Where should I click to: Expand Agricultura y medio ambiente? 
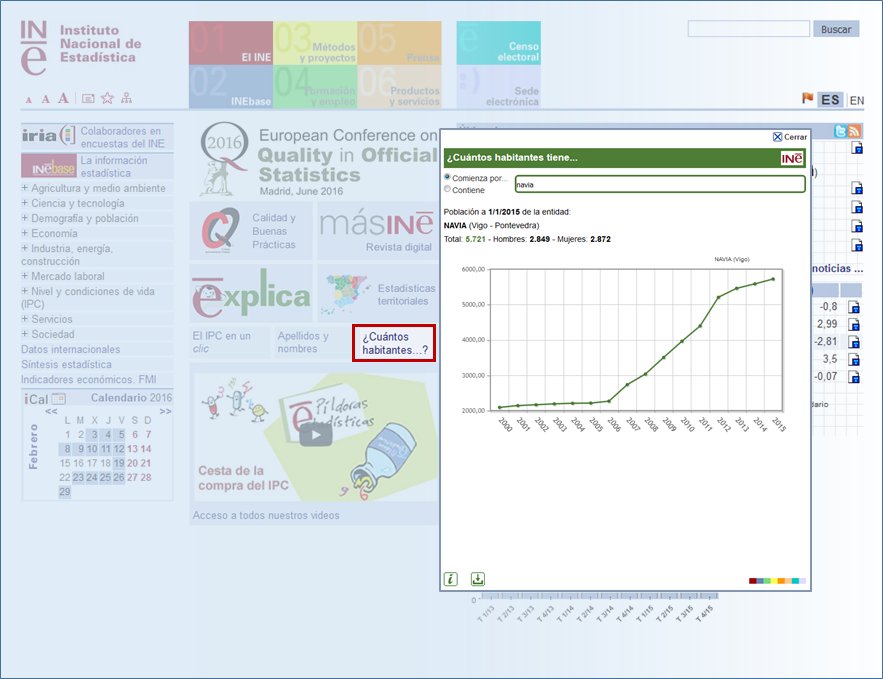pyautogui.click(x=25, y=187)
